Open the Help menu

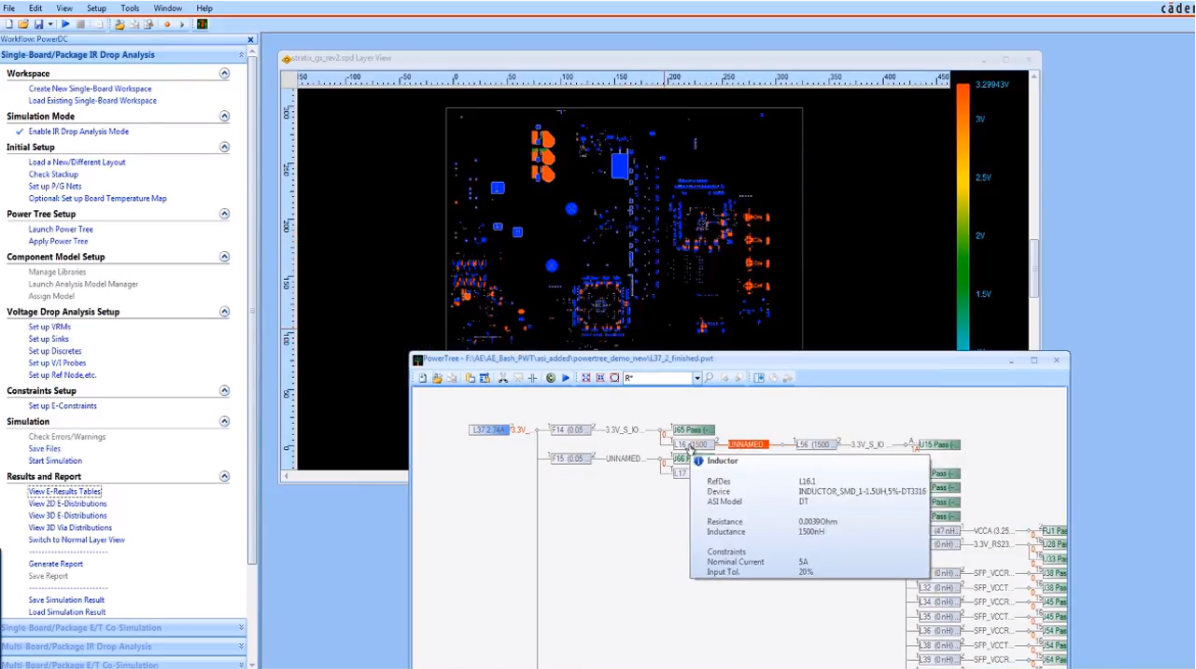pyautogui.click(x=204, y=8)
